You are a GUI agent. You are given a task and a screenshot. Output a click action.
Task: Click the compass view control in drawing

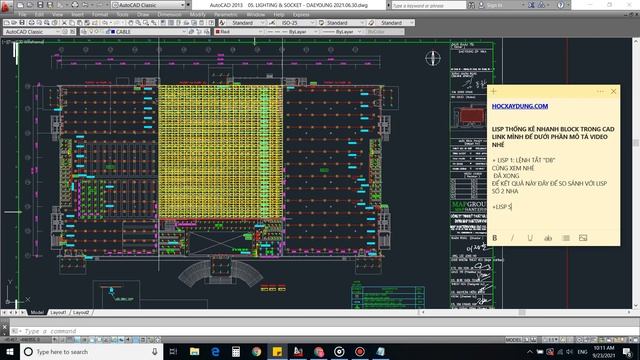433,58
